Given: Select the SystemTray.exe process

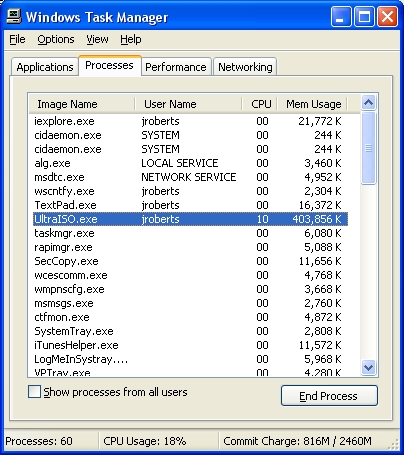Looking at the screenshot, I should pos(190,331).
